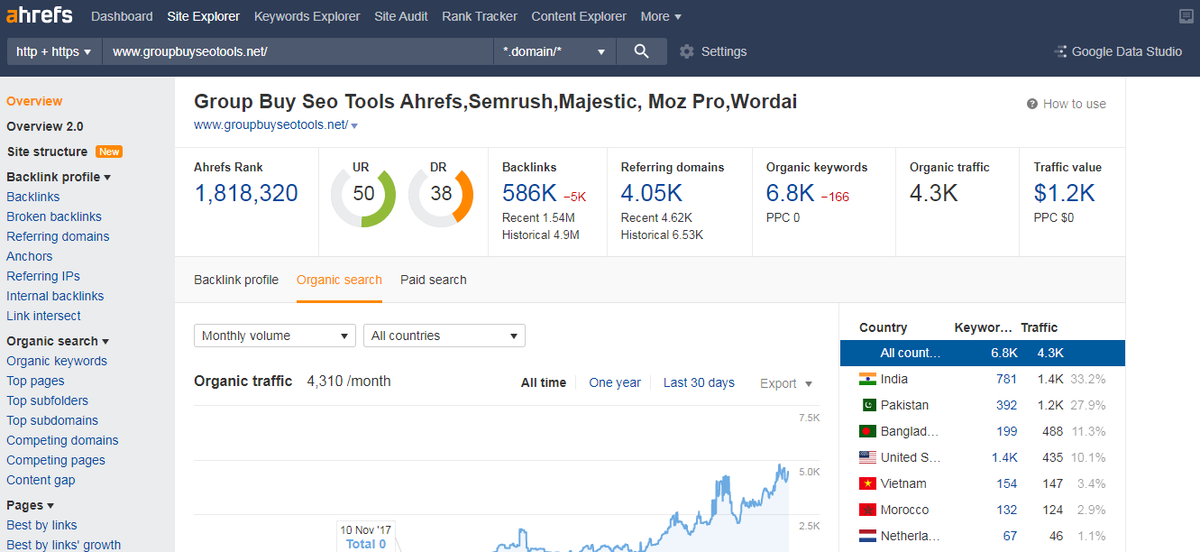Select the All countries table row
This screenshot has height=552, width=1200.
[x=982, y=353]
